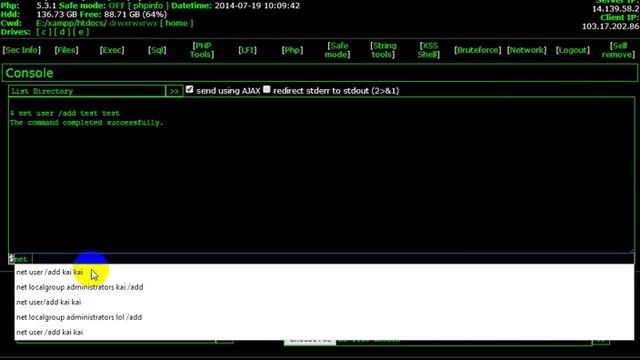Click the Self remove link
The image size is (640, 360).
pos(618,50)
